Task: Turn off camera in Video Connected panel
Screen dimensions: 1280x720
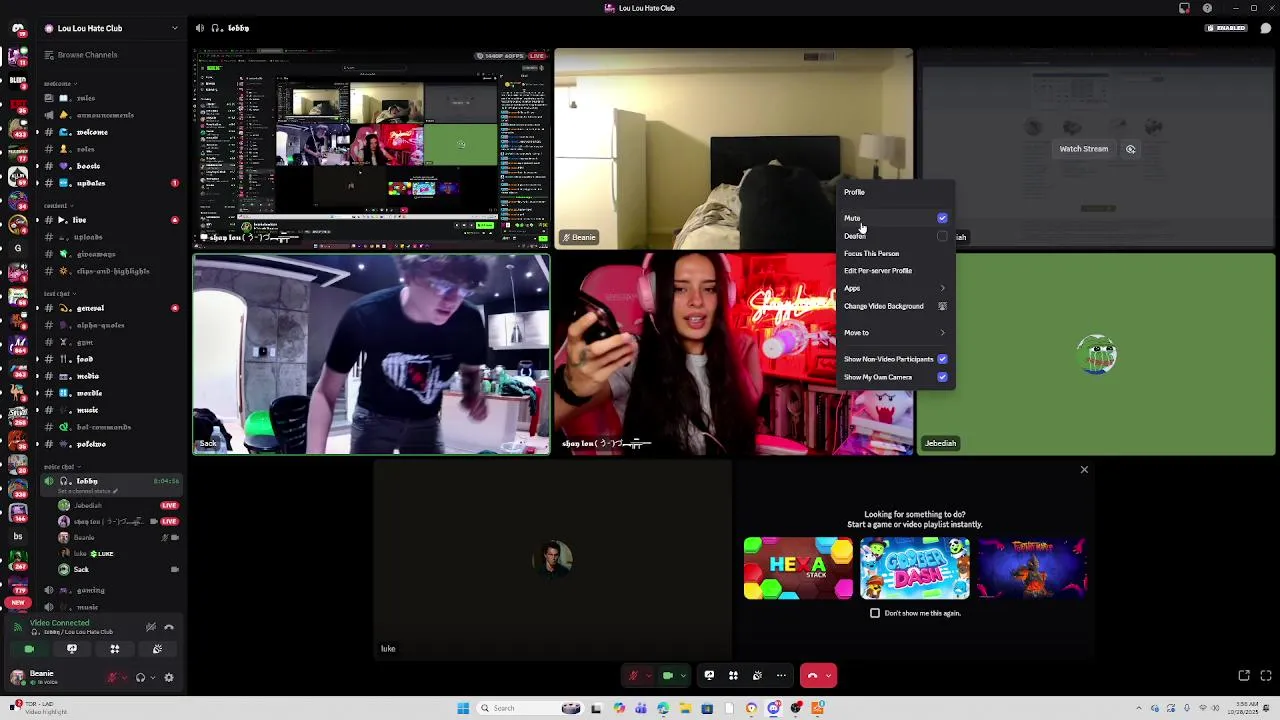Action: 29,649
